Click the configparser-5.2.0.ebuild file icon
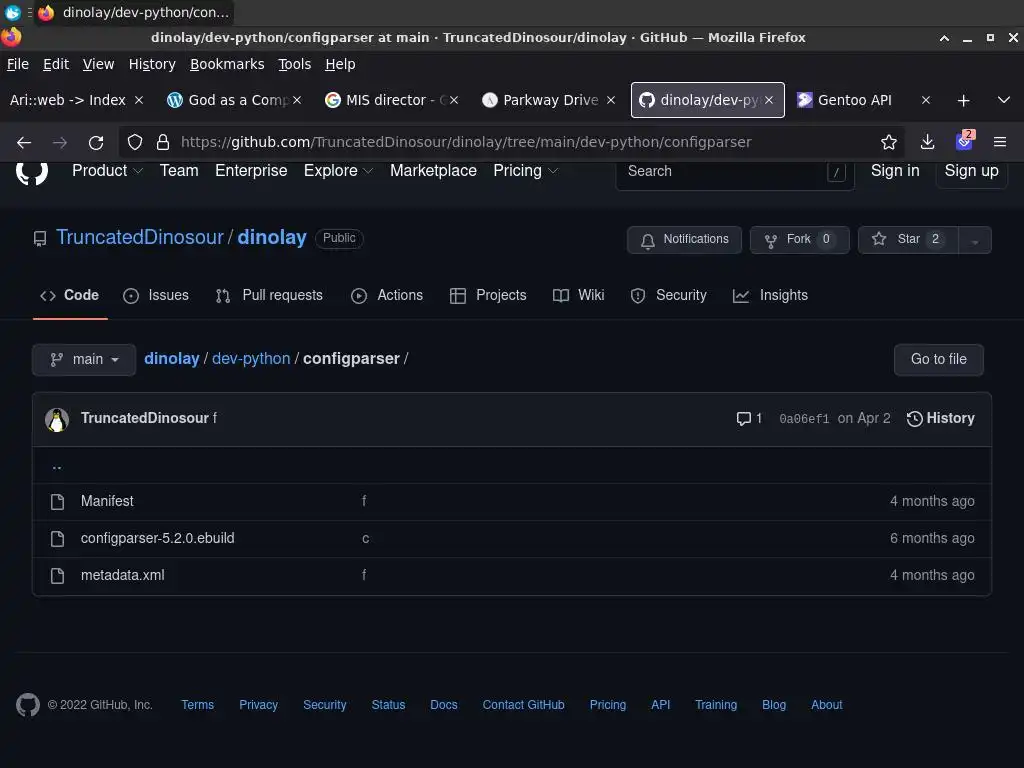The image size is (1024, 768). 57,539
